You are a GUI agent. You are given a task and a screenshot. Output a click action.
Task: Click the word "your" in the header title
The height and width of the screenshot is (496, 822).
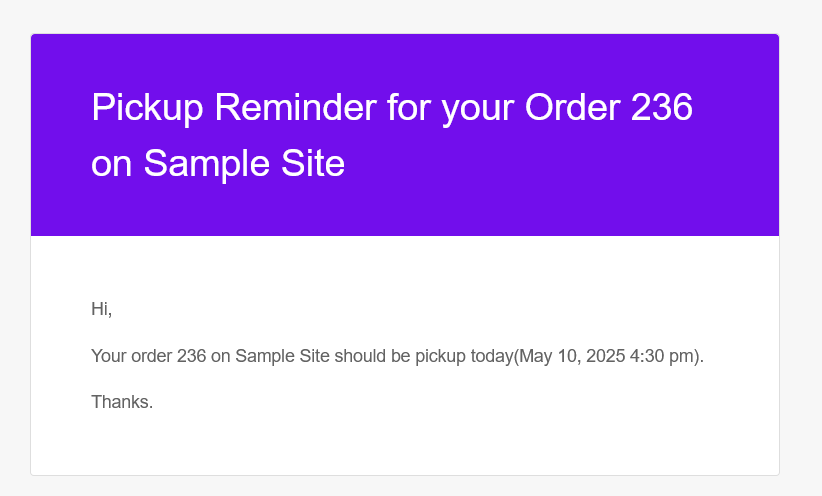474,108
